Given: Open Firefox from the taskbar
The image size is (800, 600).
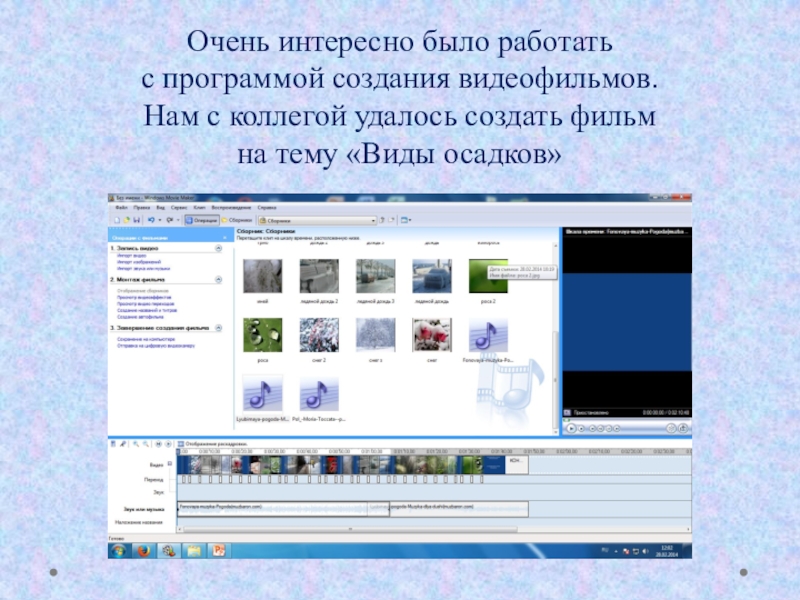Looking at the screenshot, I should point(143,551).
